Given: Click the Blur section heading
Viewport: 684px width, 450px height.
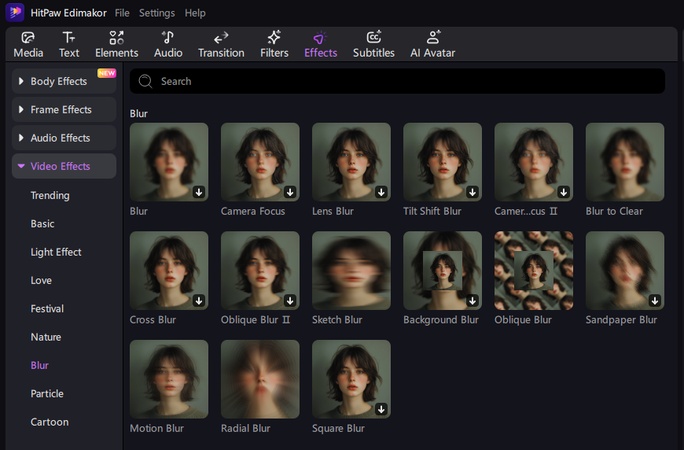Looking at the screenshot, I should 139,113.
